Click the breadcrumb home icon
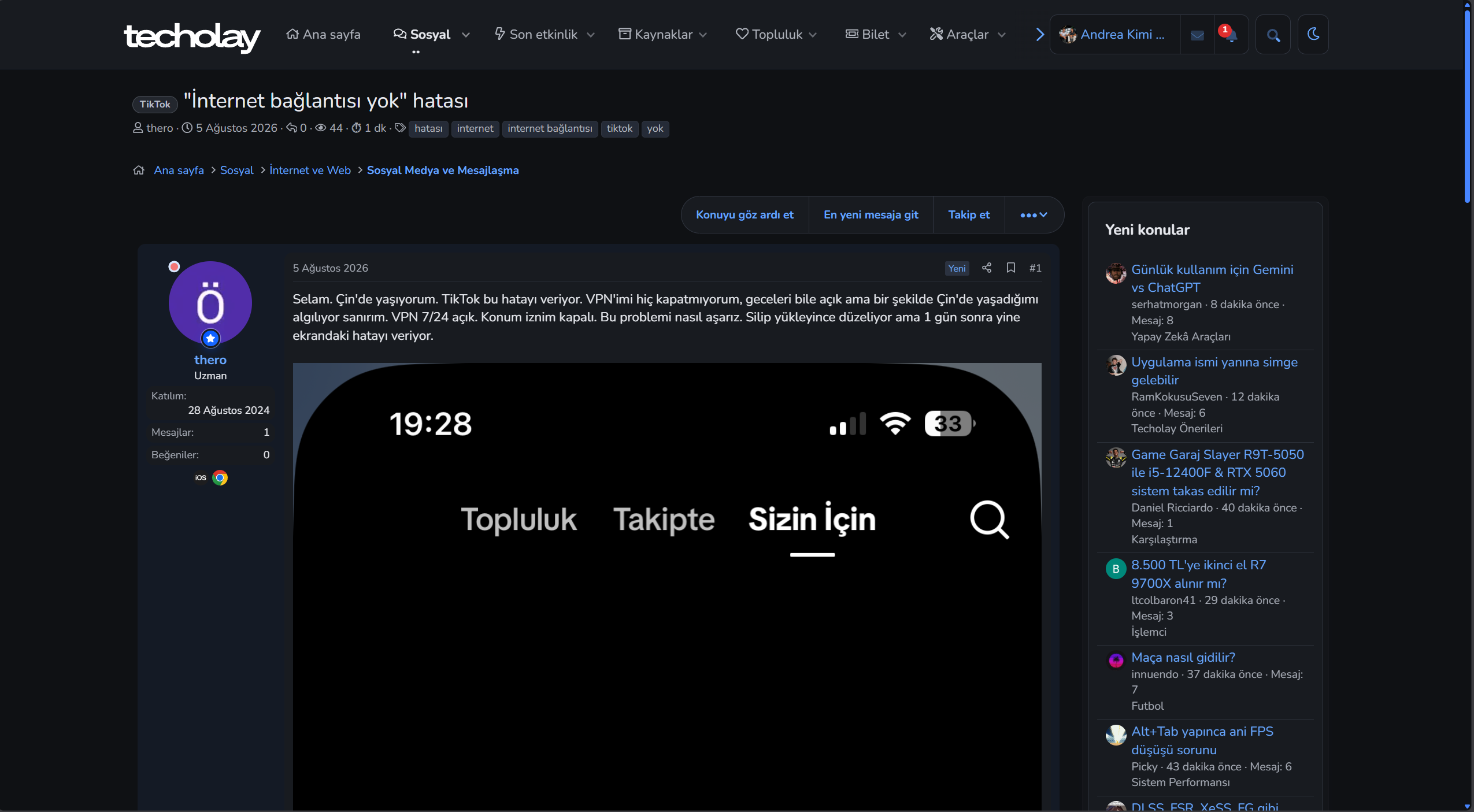This screenshot has width=1474, height=812. (x=139, y=170)
